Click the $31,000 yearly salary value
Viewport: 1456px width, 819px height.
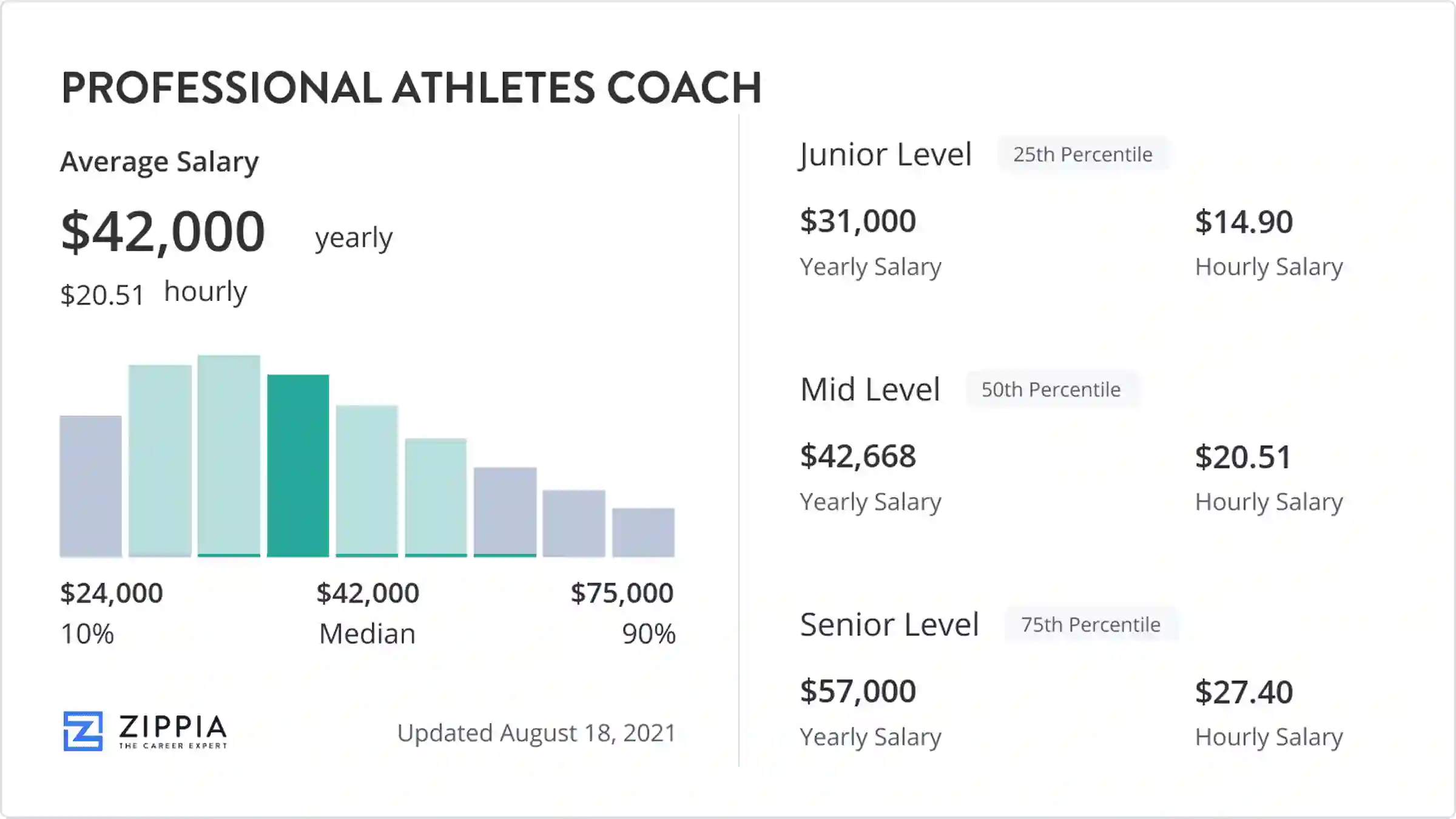tap(858, 221)
